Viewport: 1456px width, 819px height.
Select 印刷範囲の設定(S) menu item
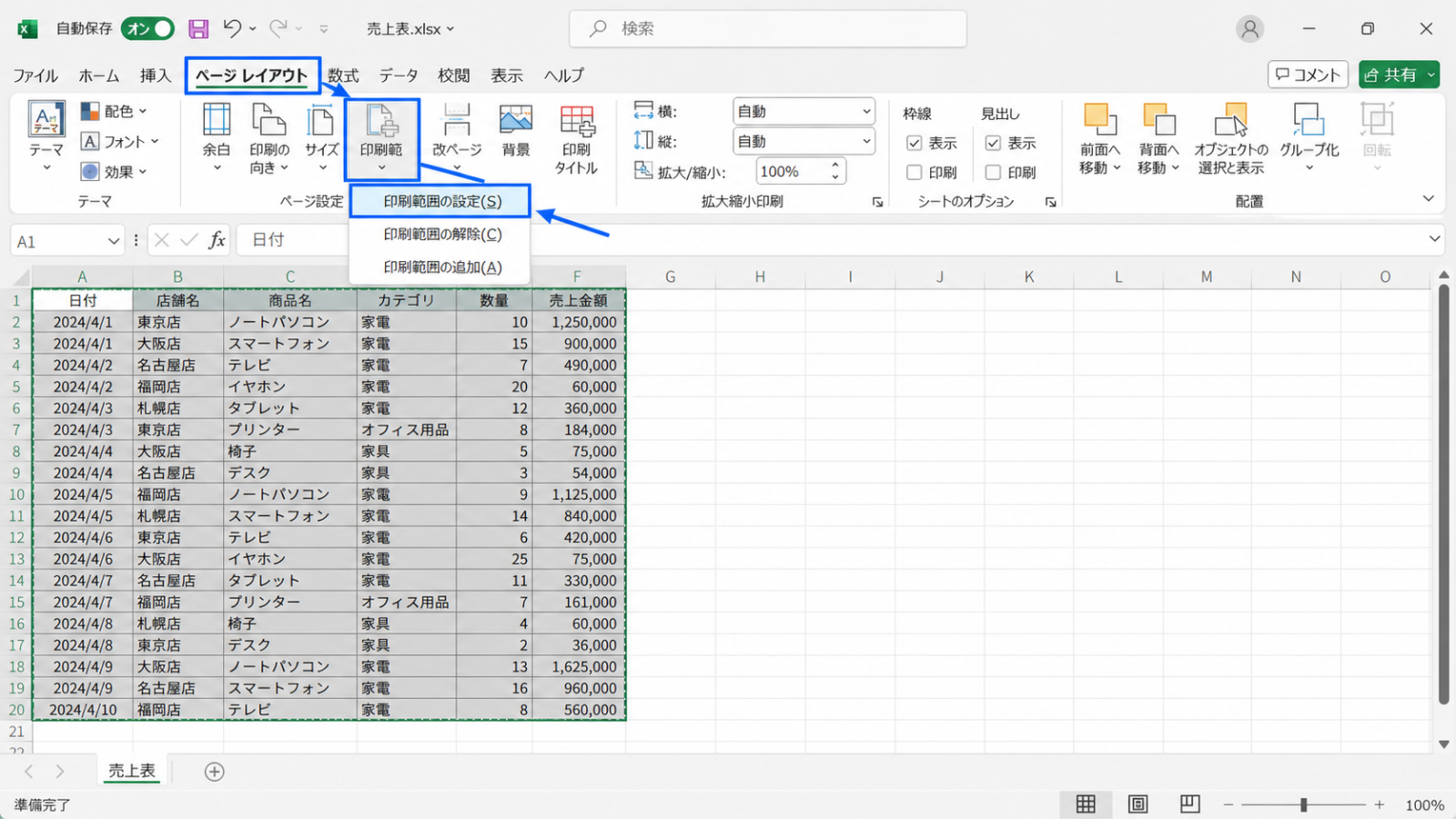pyautogui.click(x=441, y=202)
